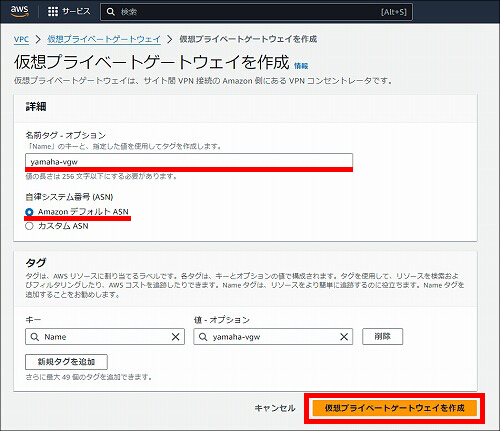Click the キー column label
The image size is (500, 431).
[33, 320]
